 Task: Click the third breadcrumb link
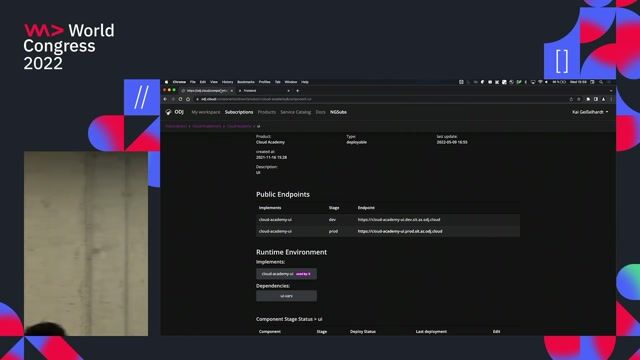click(x=239, y=126)
